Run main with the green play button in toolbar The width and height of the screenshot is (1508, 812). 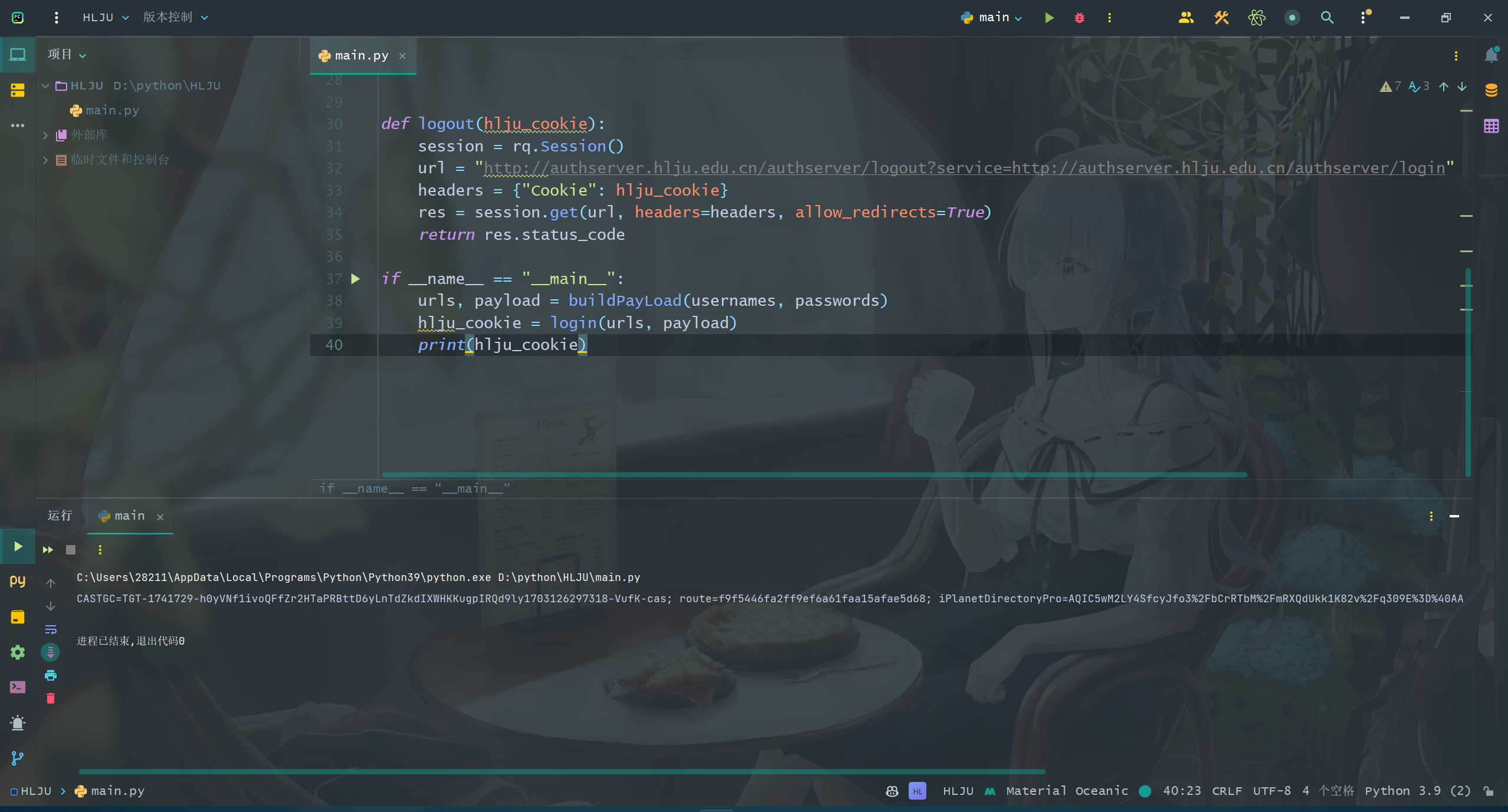pyautogui.click(x=1049, y=18)
